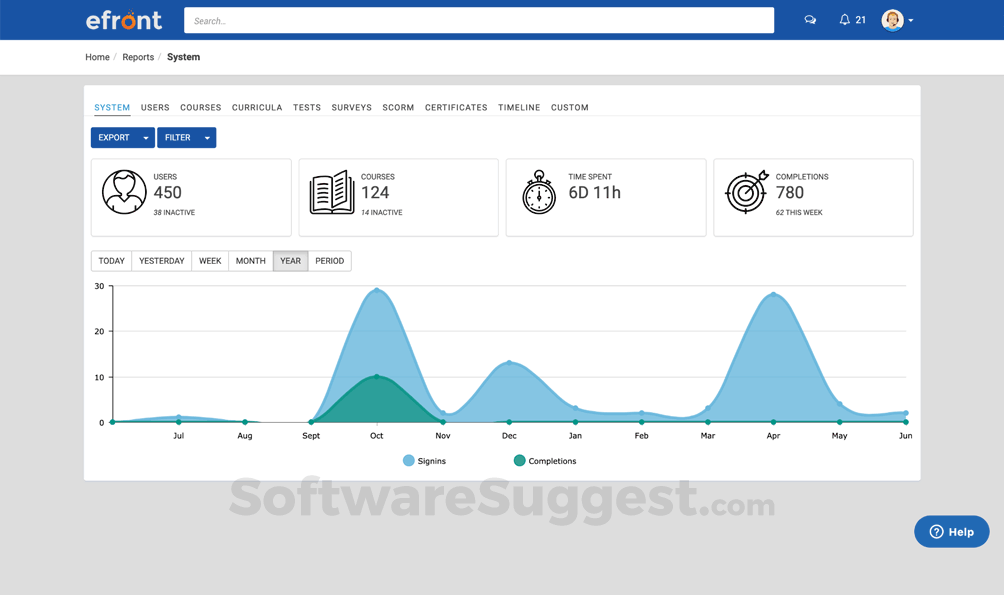Navigate to Reports via the breadcrumb
This screenshot has width=1004, height=595.
pyautogui.click(x=138, y=57)
